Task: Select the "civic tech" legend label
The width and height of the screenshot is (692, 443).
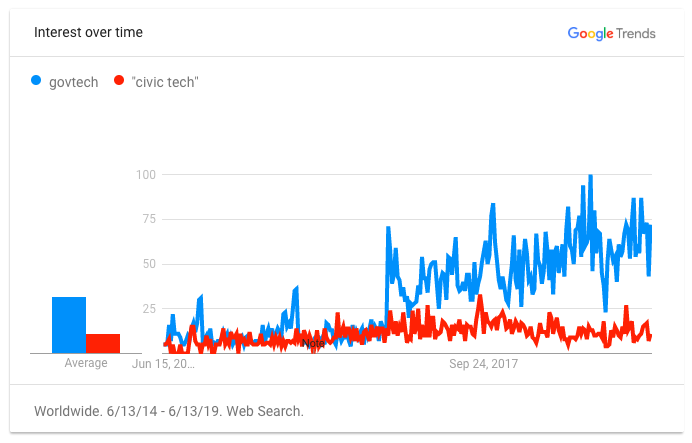Action: click(165, 82)
